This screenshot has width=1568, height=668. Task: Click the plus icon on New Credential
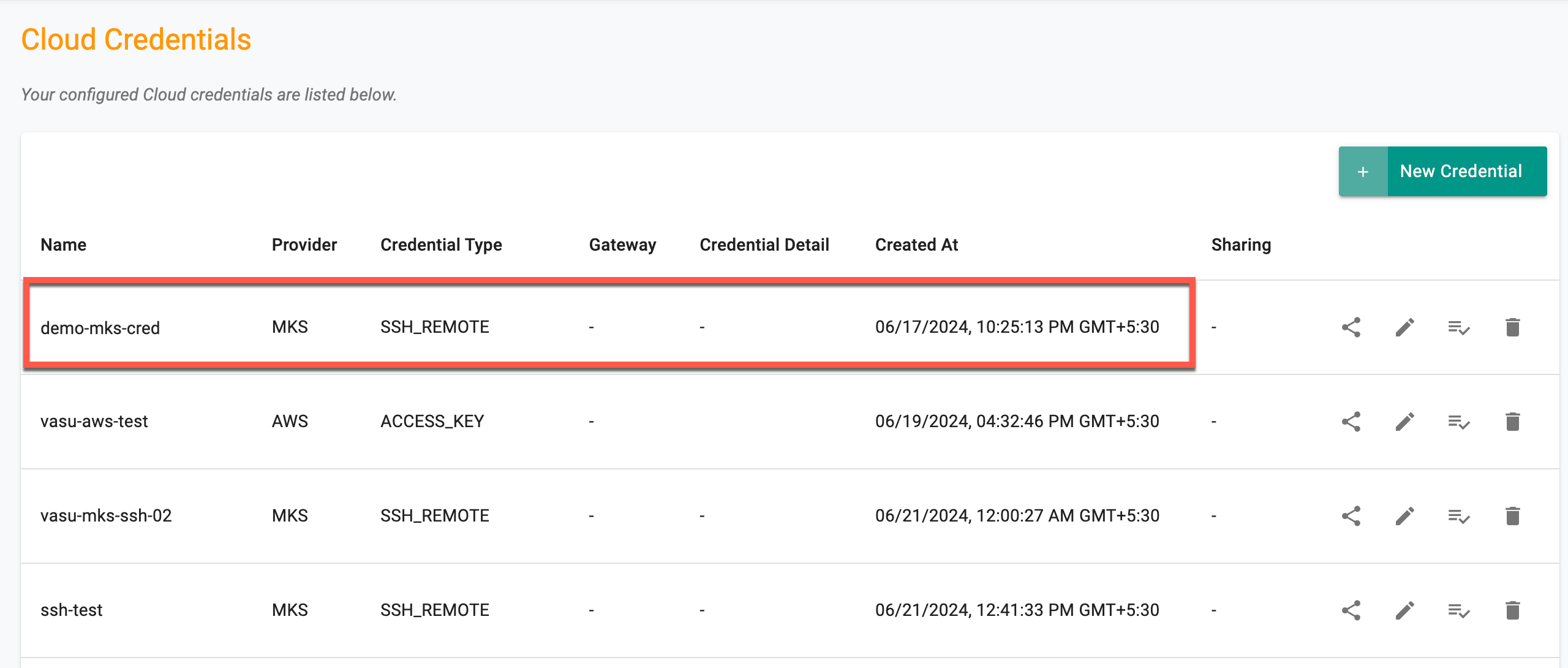[1363, 172]
